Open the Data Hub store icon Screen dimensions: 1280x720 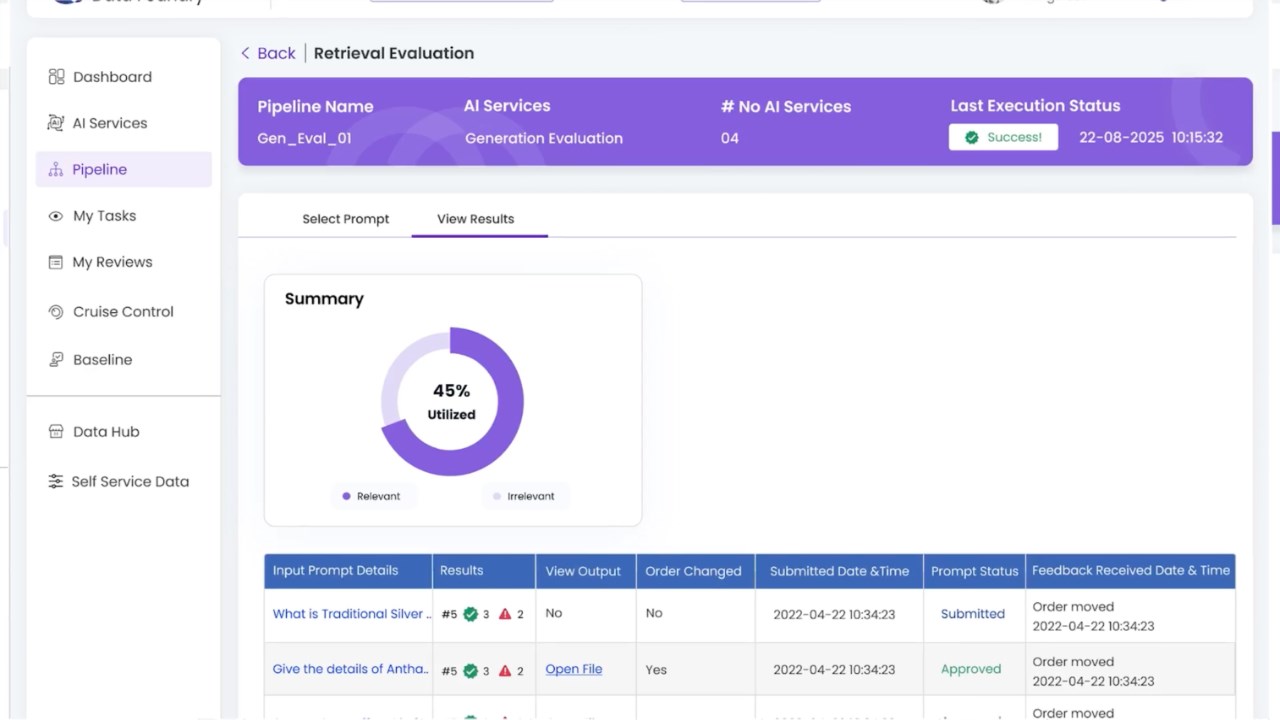(56, 432)
